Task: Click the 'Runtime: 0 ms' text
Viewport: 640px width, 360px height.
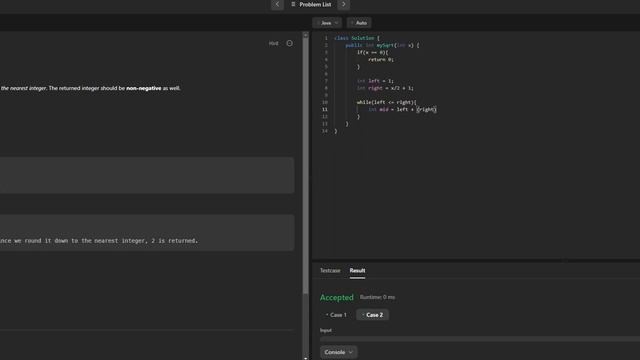Action: point(378,297)
